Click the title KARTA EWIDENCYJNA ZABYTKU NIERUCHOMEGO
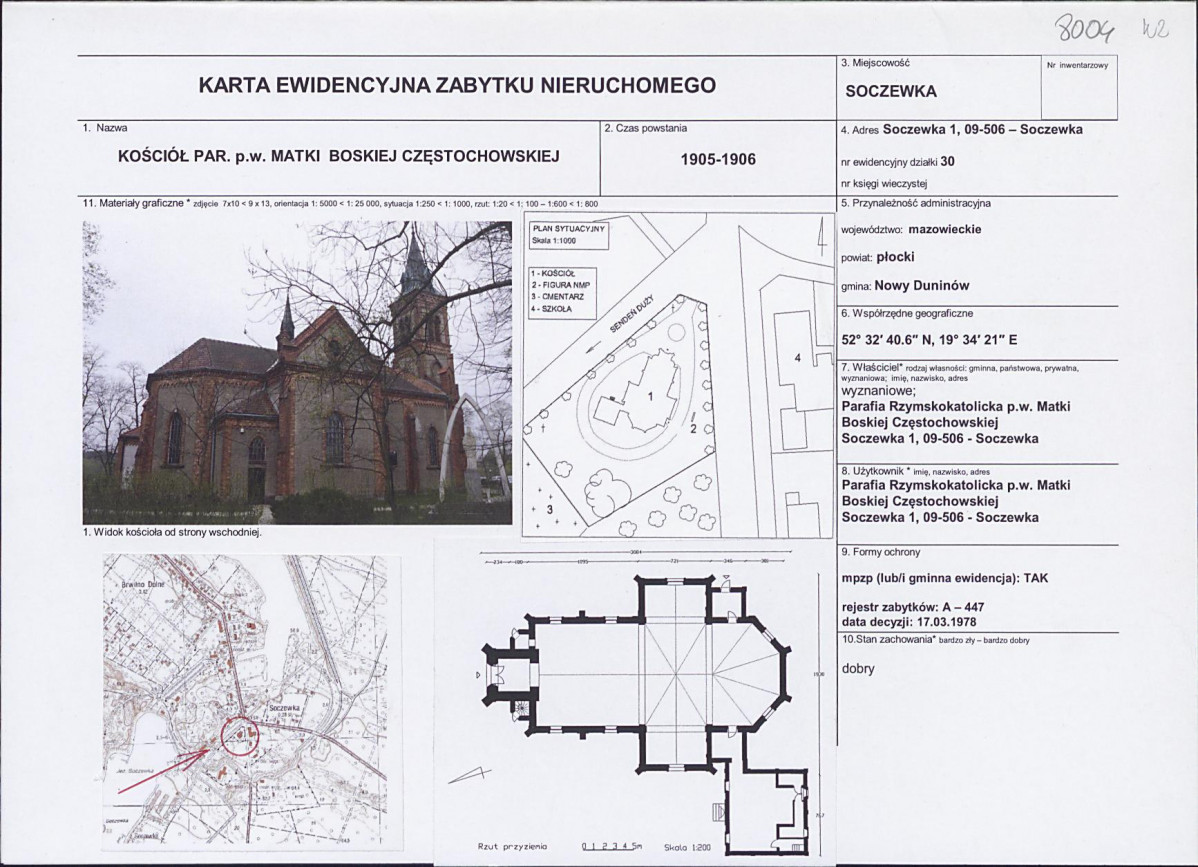Viewport: 1198px width, 867px height. pyautogui.click(x=457, y=85)
